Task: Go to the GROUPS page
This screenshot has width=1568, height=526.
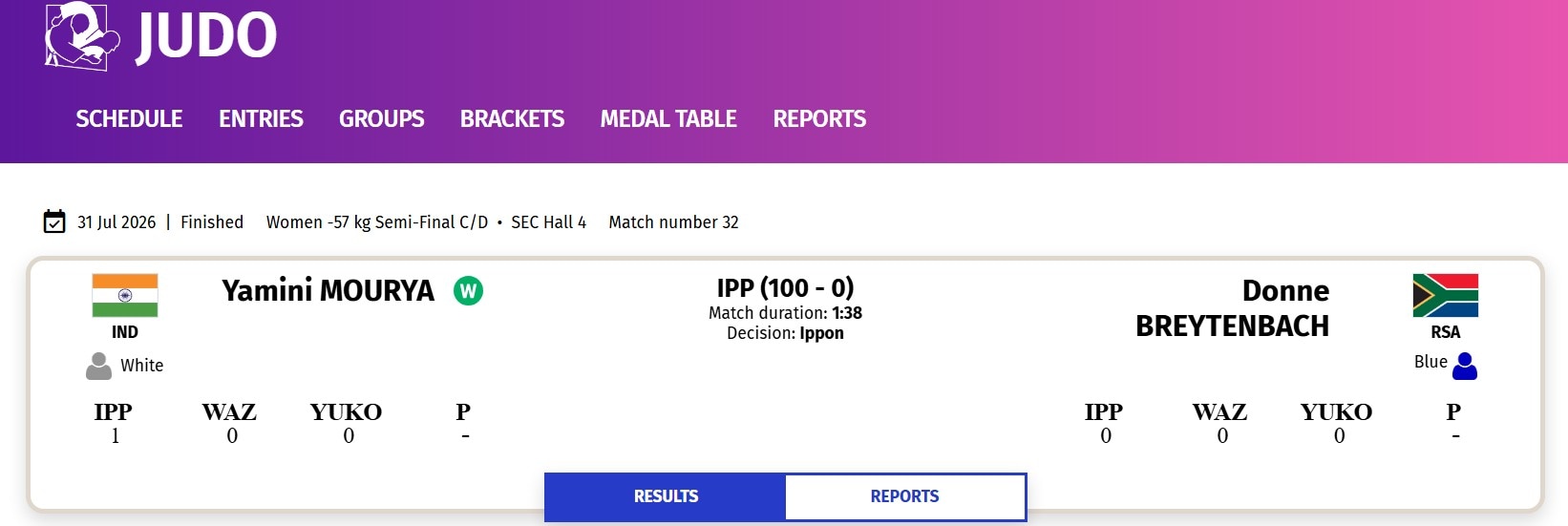Action: tap(381, 119)
